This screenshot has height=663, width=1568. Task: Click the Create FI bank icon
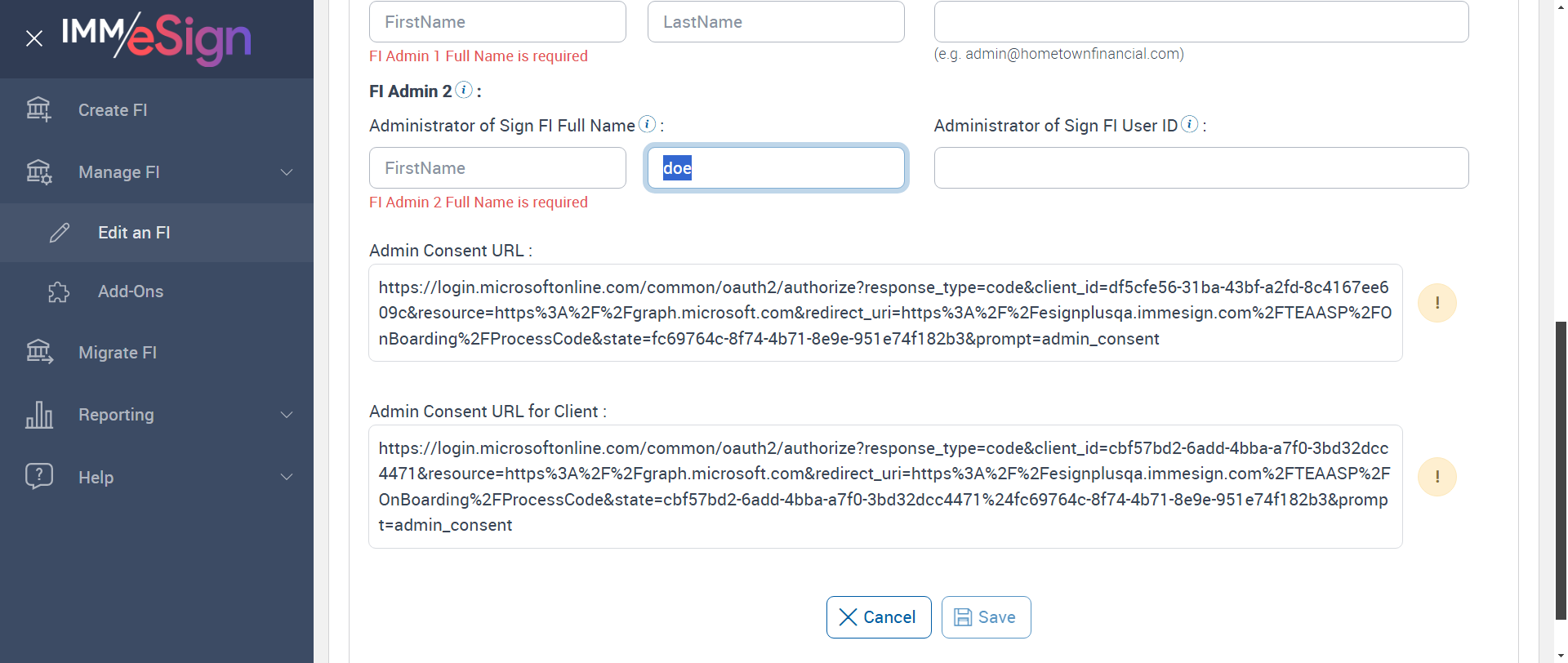click(x=38, y=109)
